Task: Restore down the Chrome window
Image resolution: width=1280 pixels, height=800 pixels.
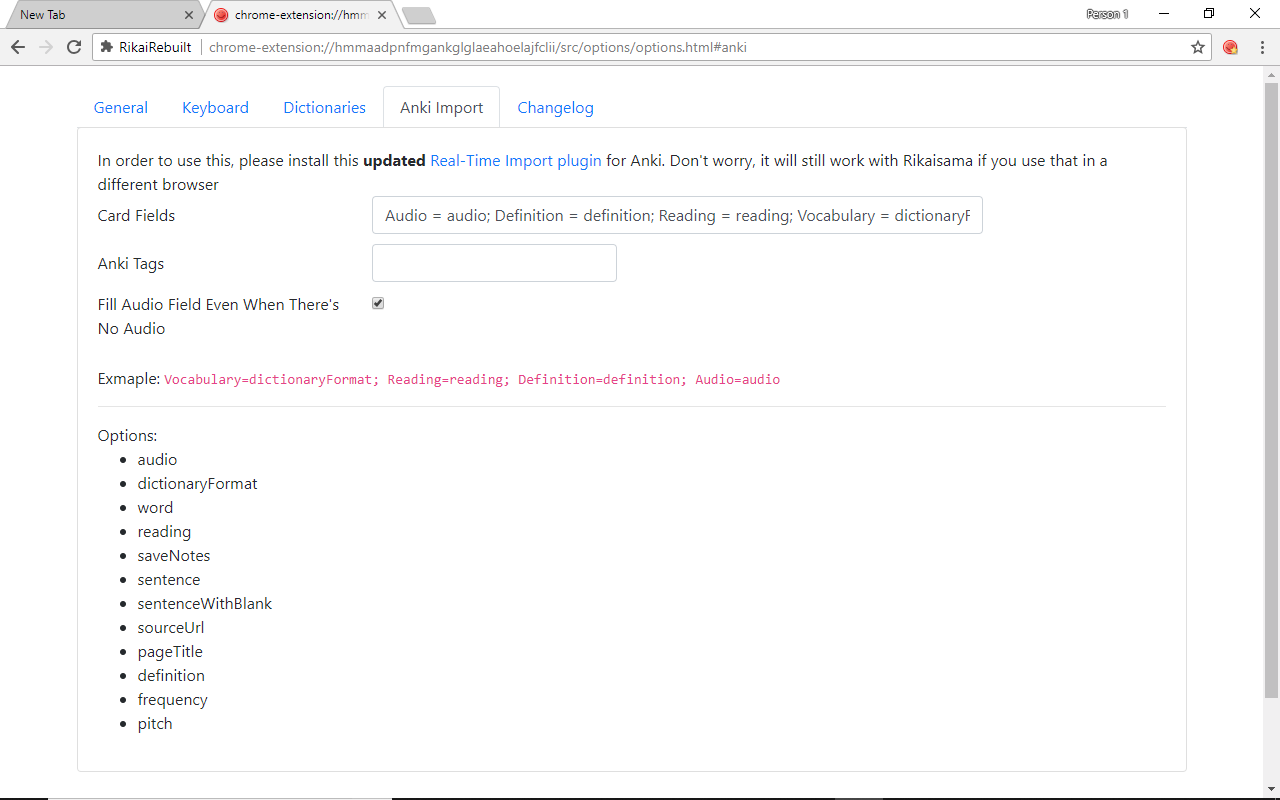Action: (x=1209, y=14)
